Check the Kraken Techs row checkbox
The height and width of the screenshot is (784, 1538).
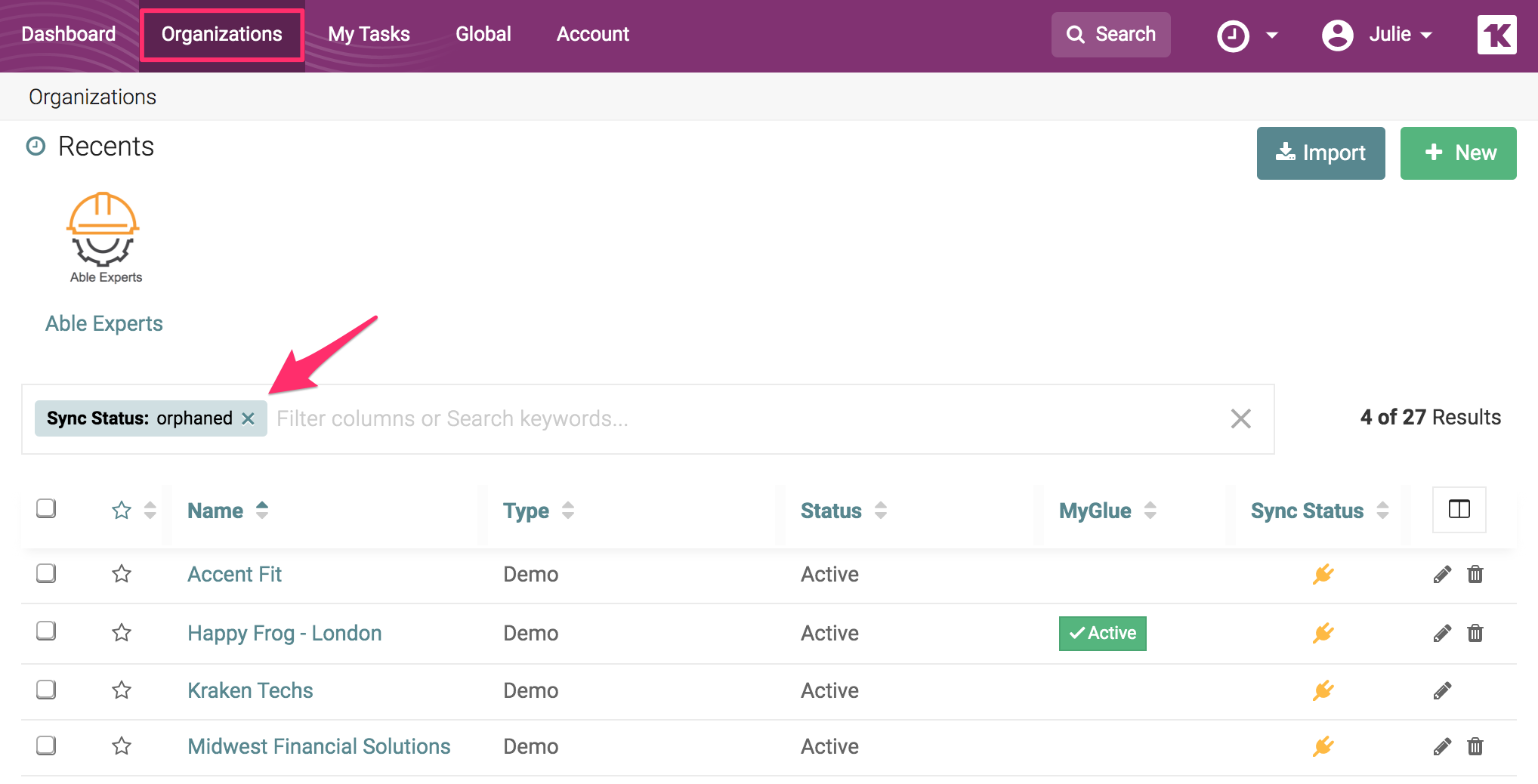[46, 690]
